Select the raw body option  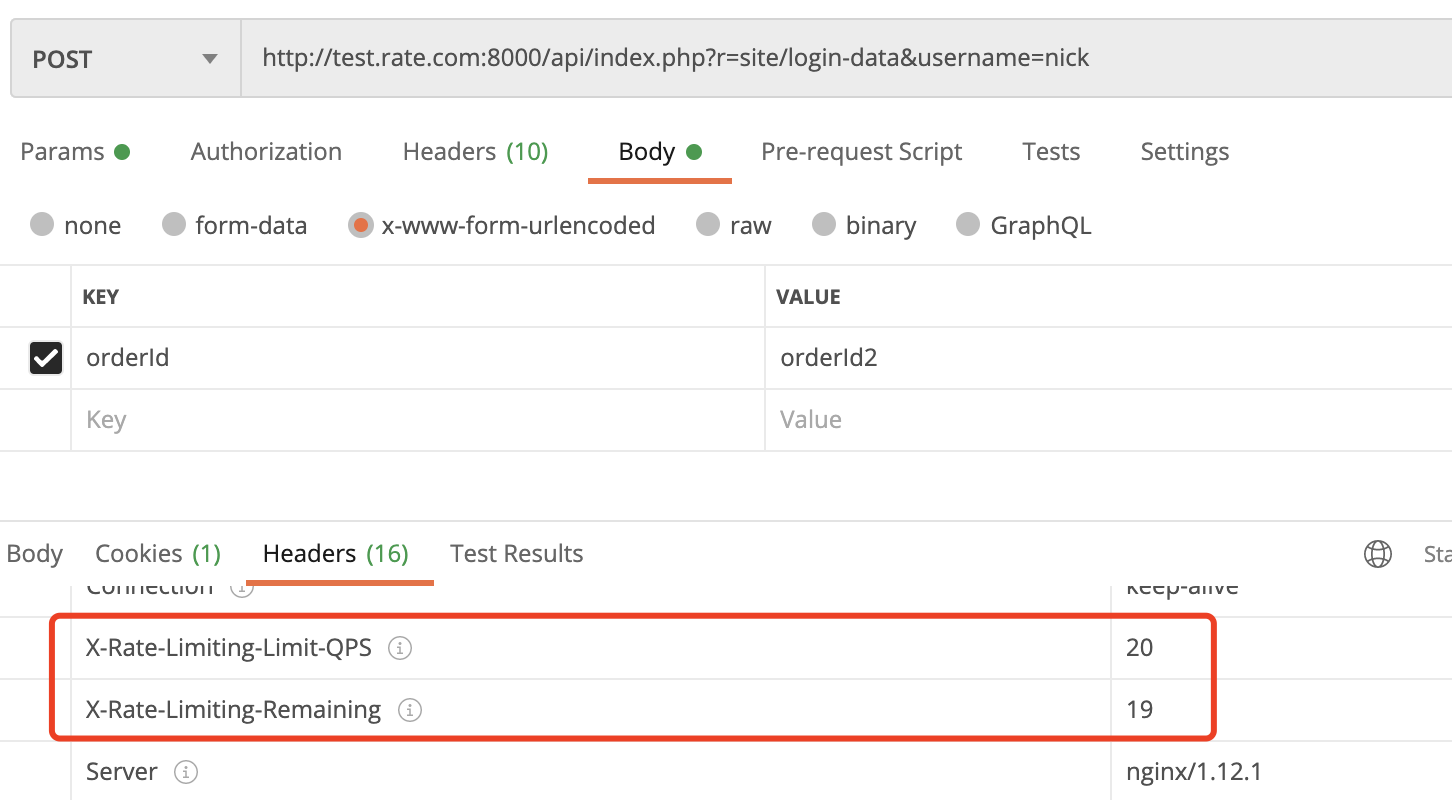coord(708,225)
